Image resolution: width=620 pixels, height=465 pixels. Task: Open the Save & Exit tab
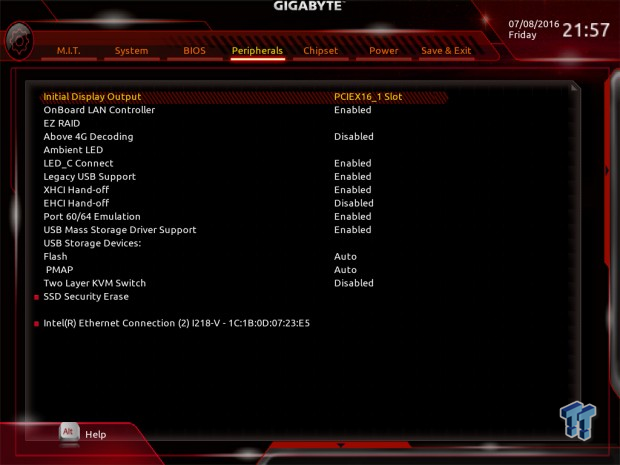[x=446, y=51]
